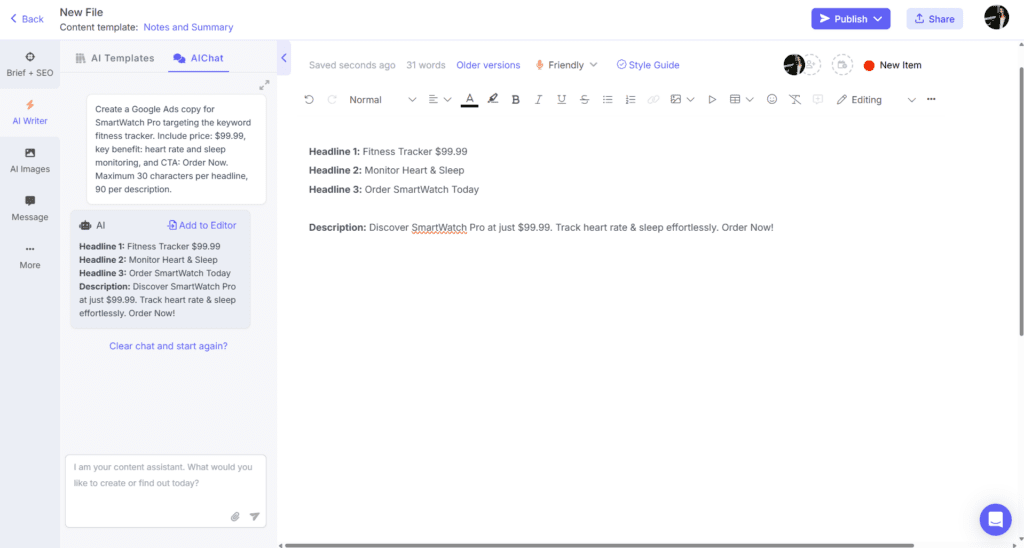Screen dimensions: 1024x548
Task: Open the AI Images sidebar item
Action: (30, 161)
